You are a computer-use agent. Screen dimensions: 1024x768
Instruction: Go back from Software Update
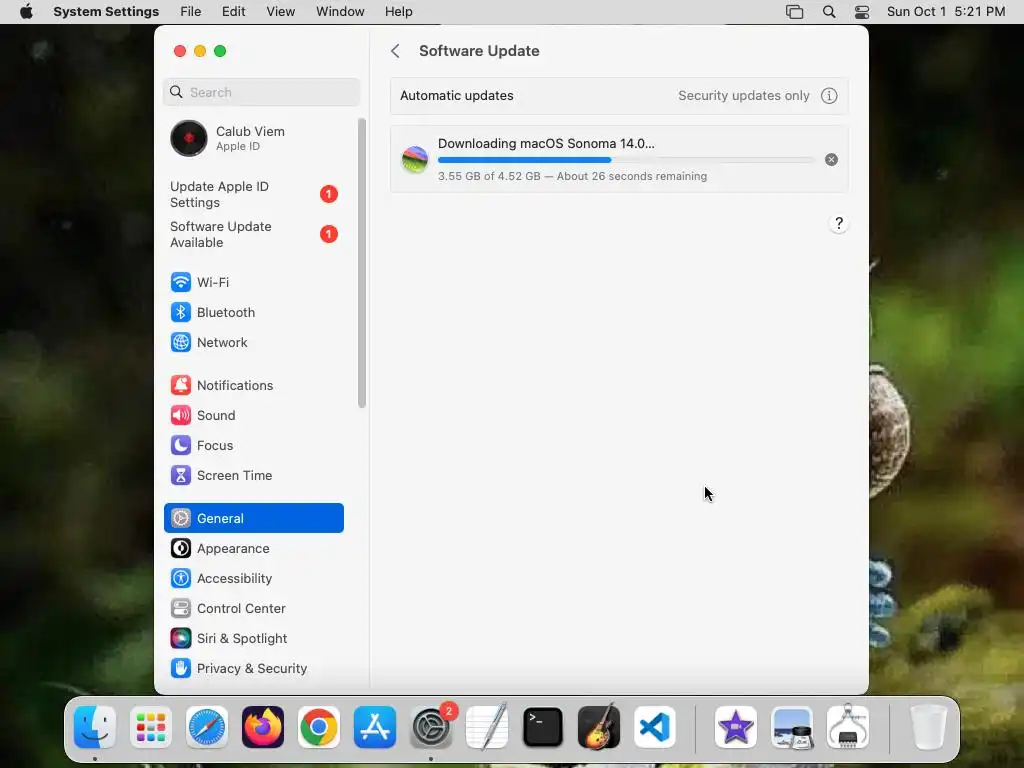click(x=395, y=51)
